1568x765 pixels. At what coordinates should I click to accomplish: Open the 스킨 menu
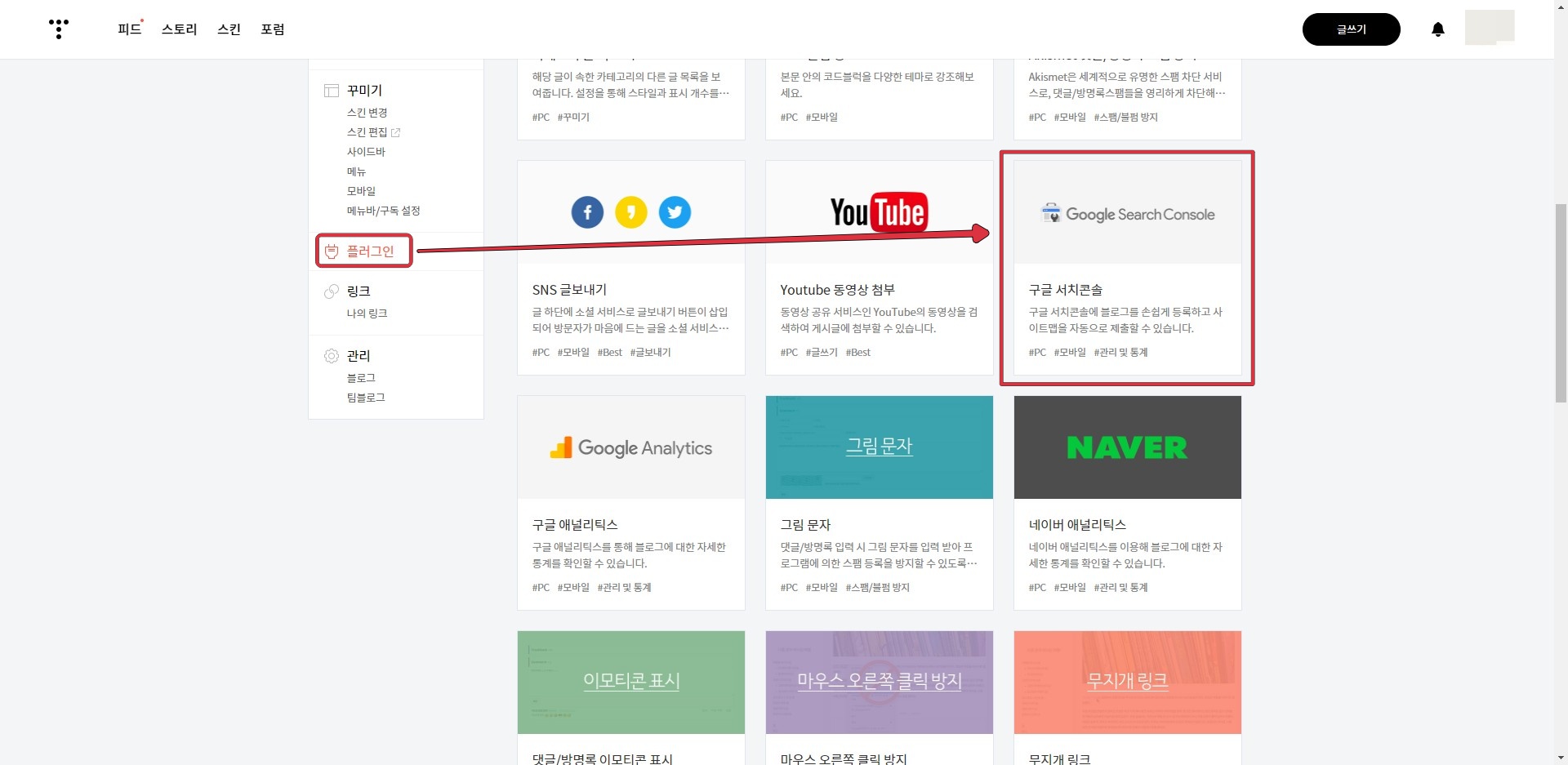coord(229,29)
